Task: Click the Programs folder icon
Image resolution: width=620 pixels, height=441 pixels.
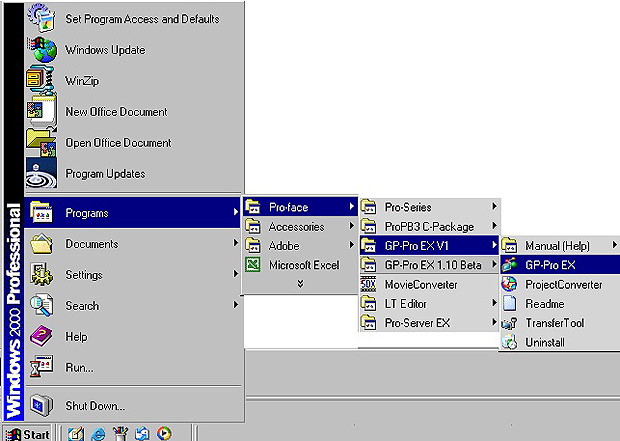Action: [42, 213]
